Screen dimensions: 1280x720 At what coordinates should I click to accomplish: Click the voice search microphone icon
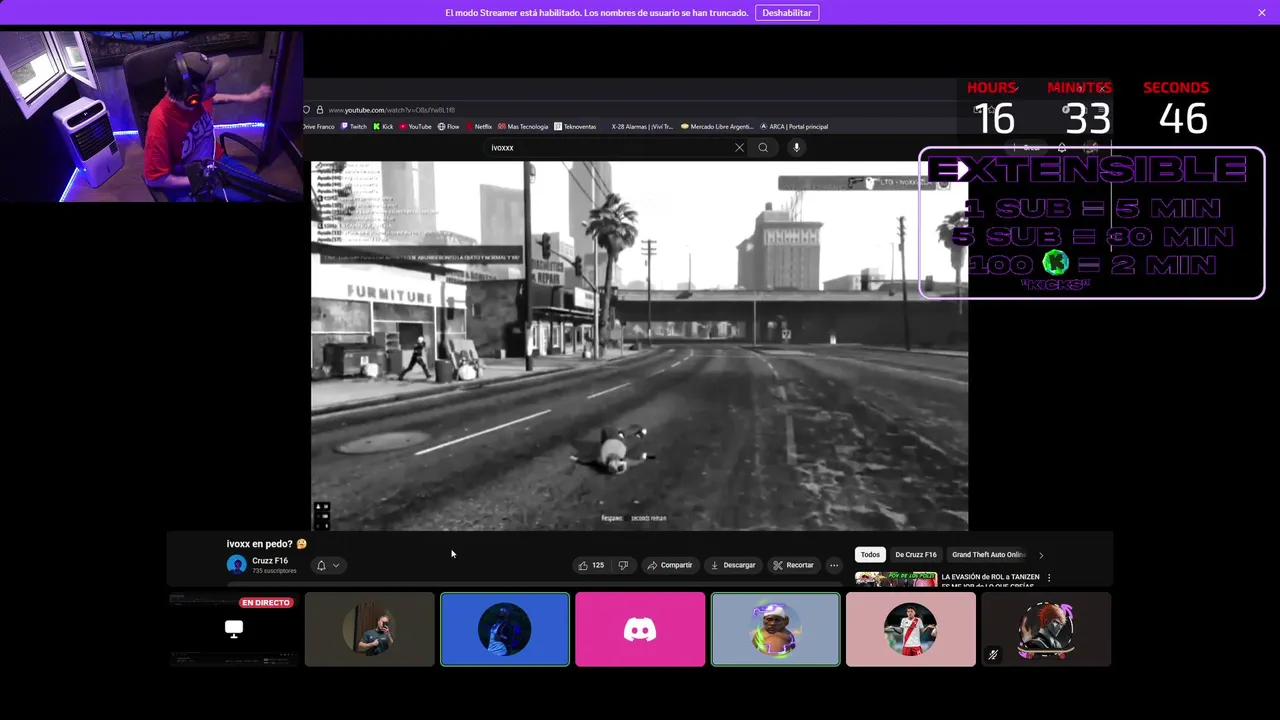(797, 148)
